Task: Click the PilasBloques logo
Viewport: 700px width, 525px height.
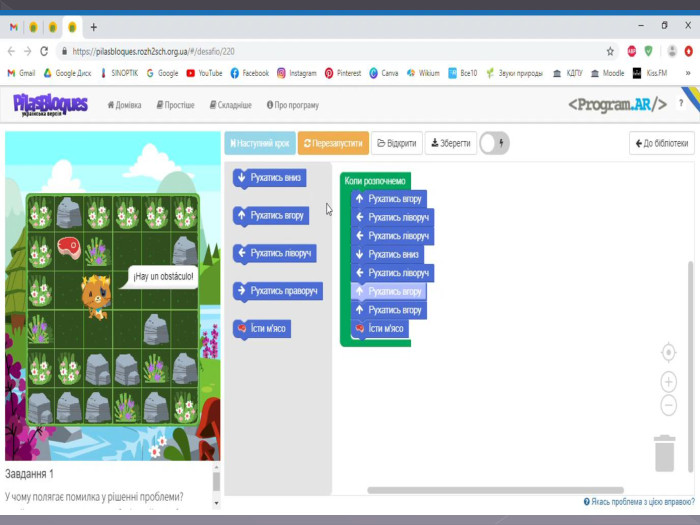Action: [50, 104]
